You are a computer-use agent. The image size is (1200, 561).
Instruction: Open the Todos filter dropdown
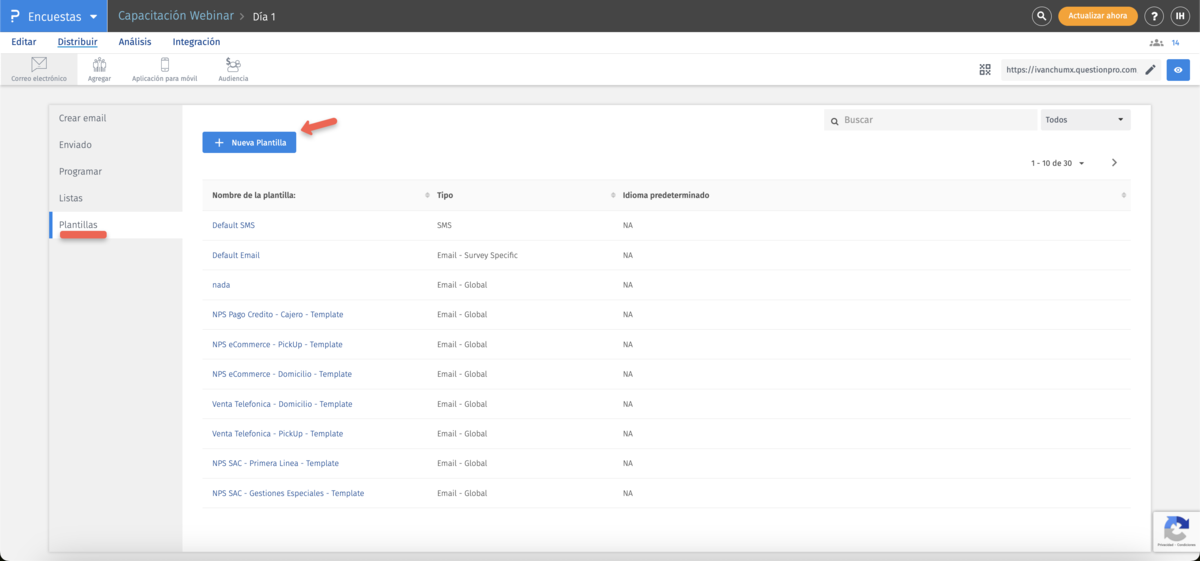(1085, 120)
